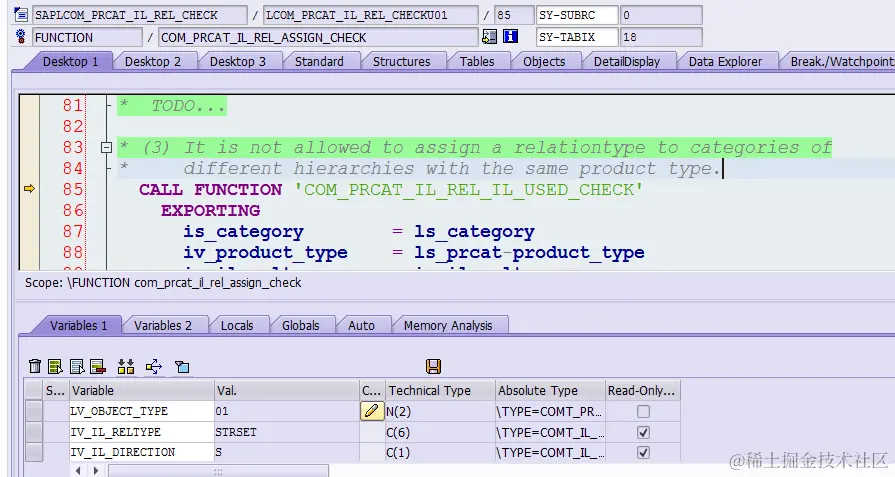This screenshot has height=477, width=895.
Task: Select the row selector for IV_IL_DIRECTION
Action: coord(34,452)
